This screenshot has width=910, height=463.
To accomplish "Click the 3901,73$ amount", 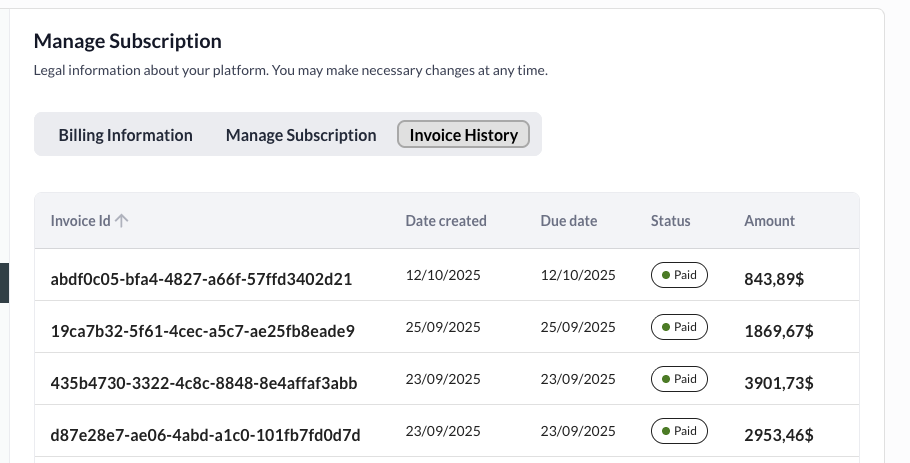I will pos(778,384).
